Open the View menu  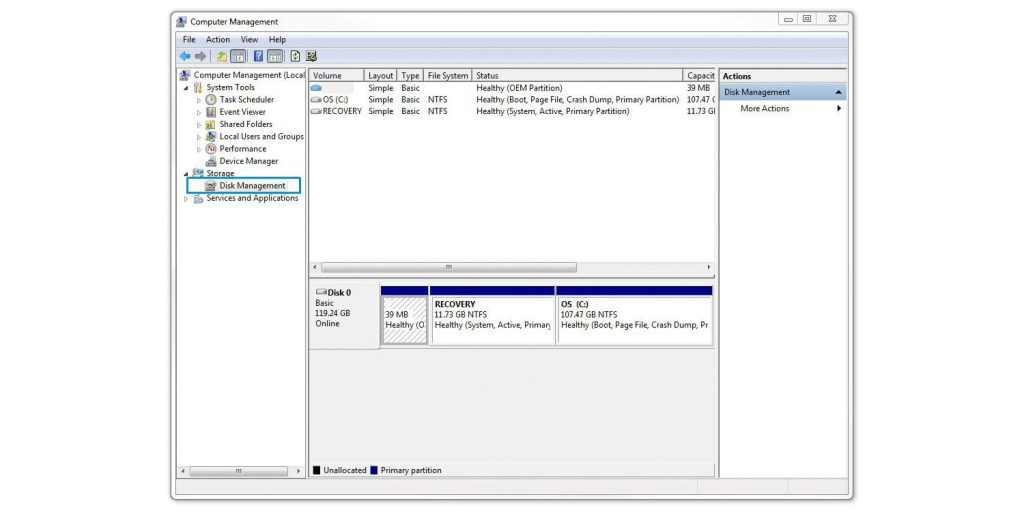pyautogui.click(x=249, y=40)
